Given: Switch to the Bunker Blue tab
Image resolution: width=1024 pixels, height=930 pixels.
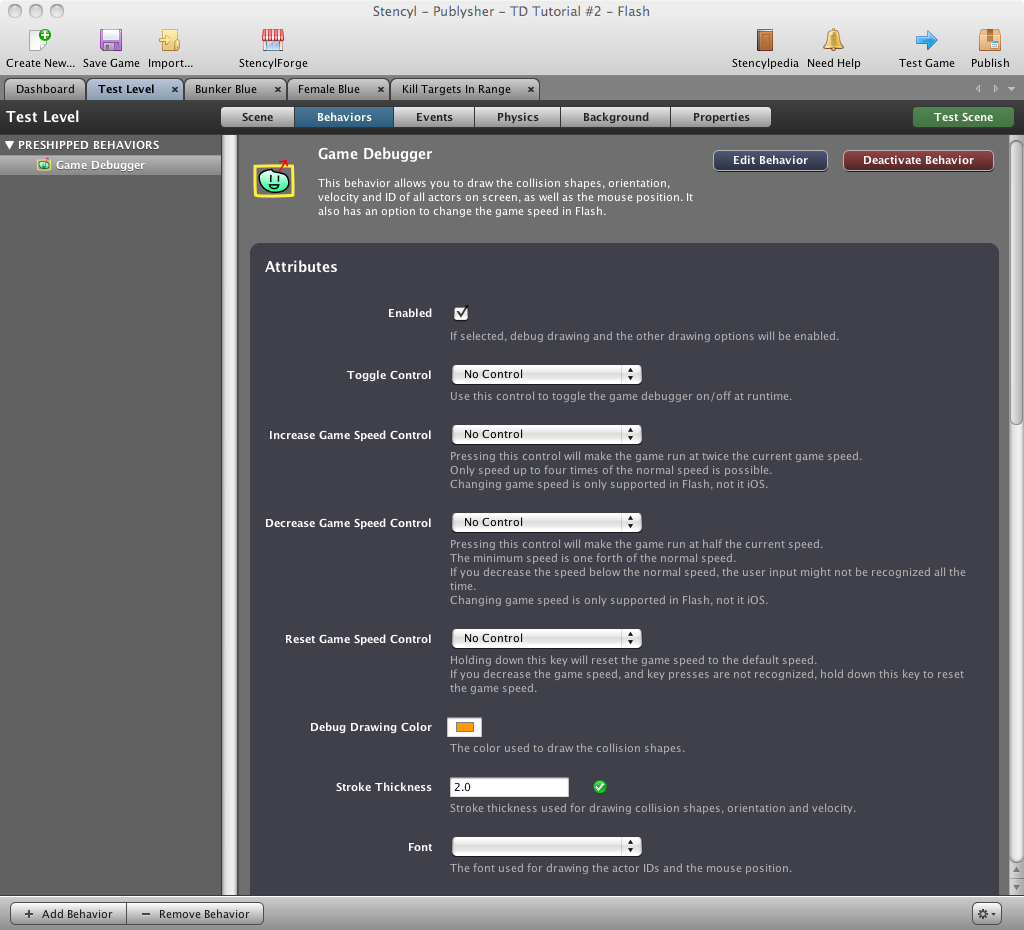Looking at the screenshot, I should (x=226, y=89).
